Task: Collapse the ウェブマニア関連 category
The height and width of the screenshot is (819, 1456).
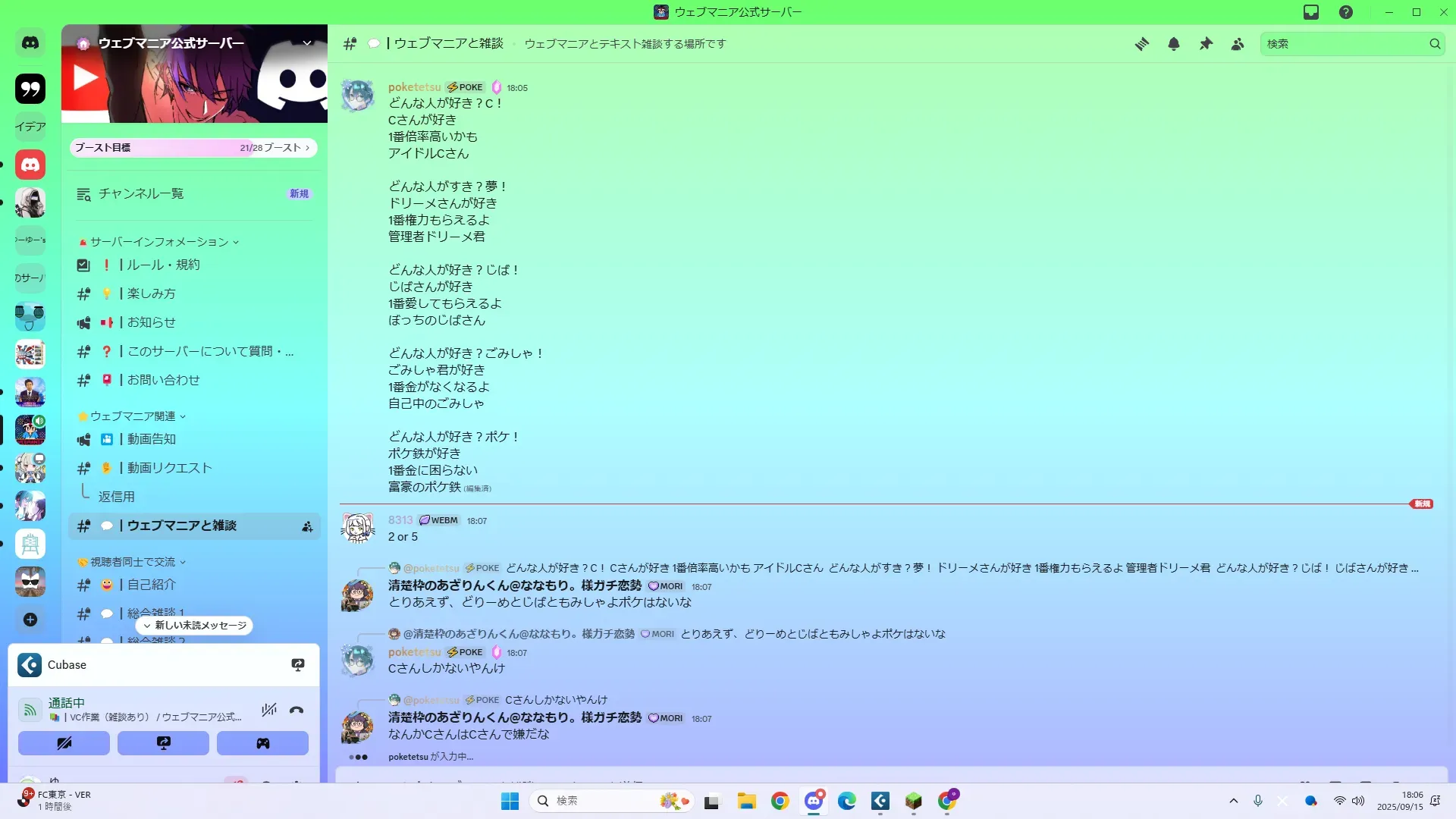Action: pyautogui.click(x=133, y=416)
